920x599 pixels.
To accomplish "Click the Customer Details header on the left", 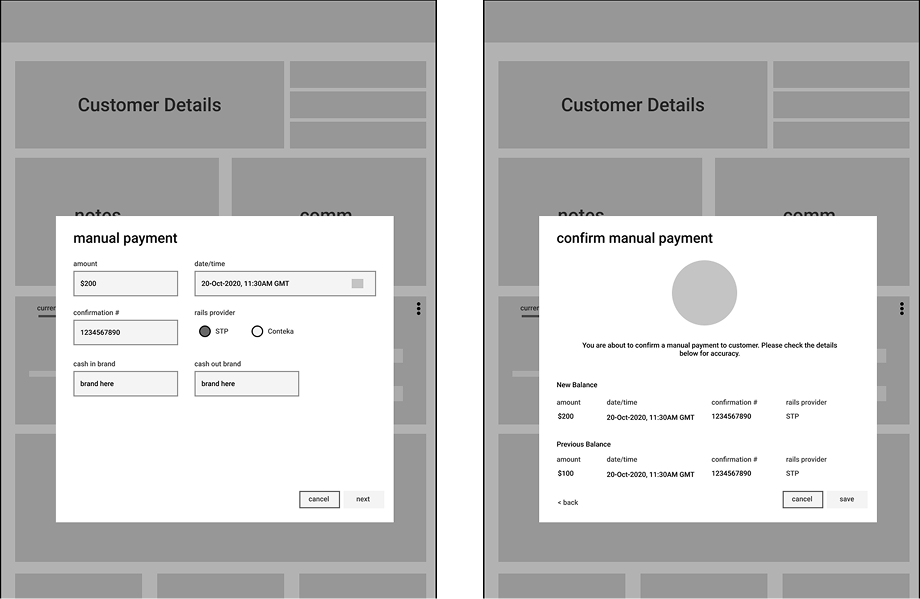I will (x=150, y=105).
